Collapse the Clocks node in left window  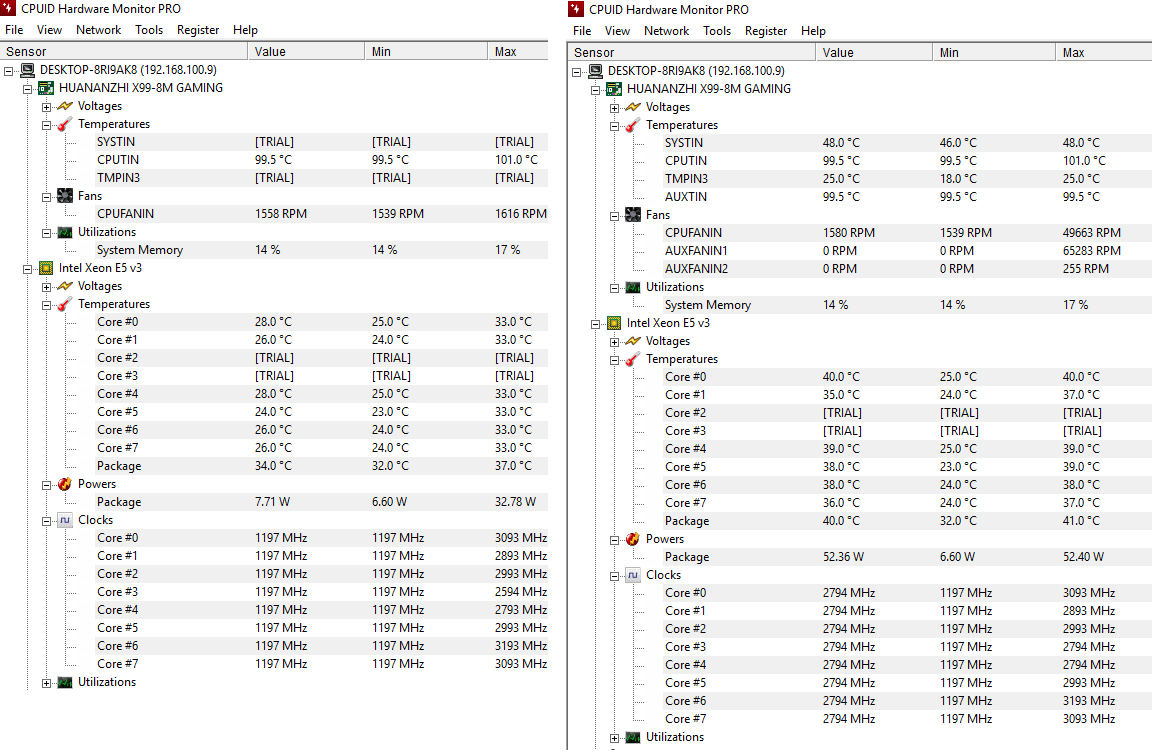(46, 521)
